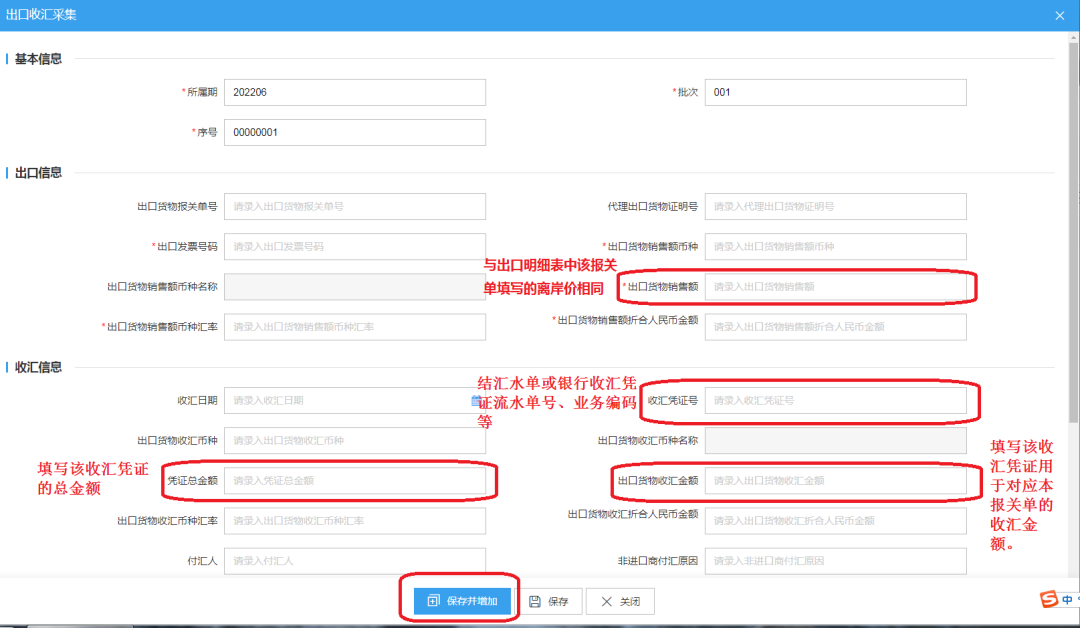
Task: Click the 保存 button
Action: click(549, 601)
